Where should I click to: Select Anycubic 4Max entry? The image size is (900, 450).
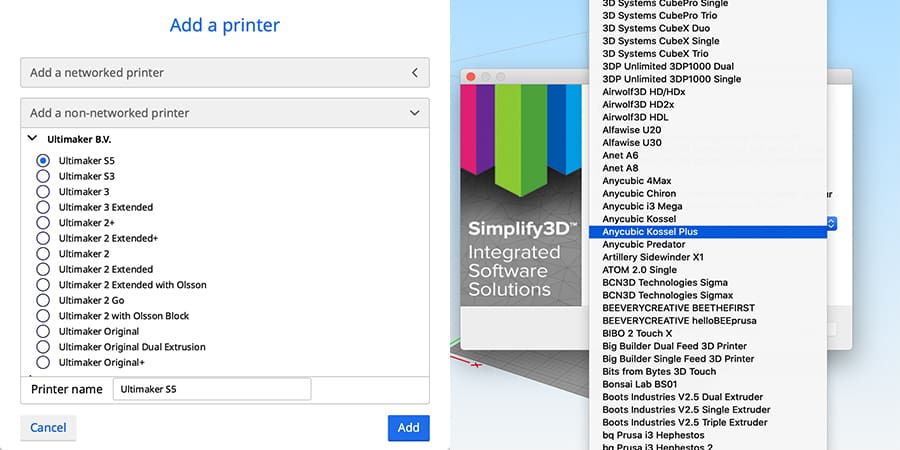(x=708, y=181)
